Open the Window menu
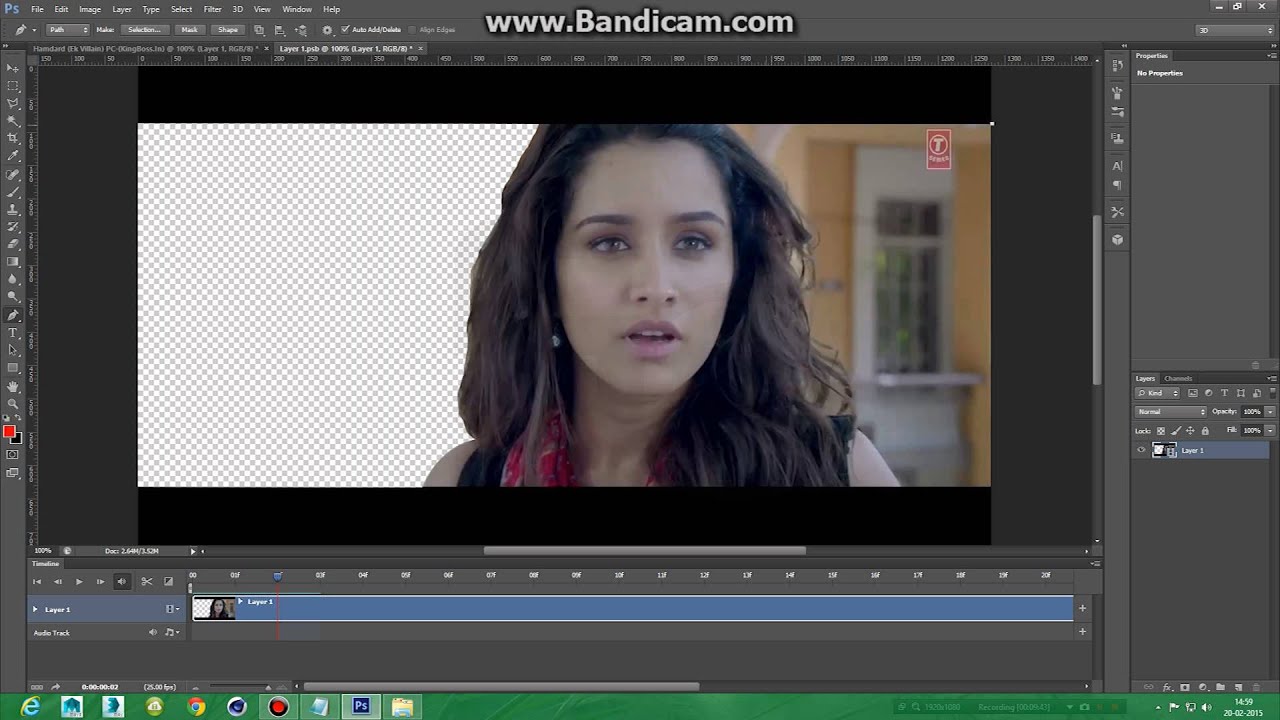The width and height of the screenshot is (1280, 720). 297,9
